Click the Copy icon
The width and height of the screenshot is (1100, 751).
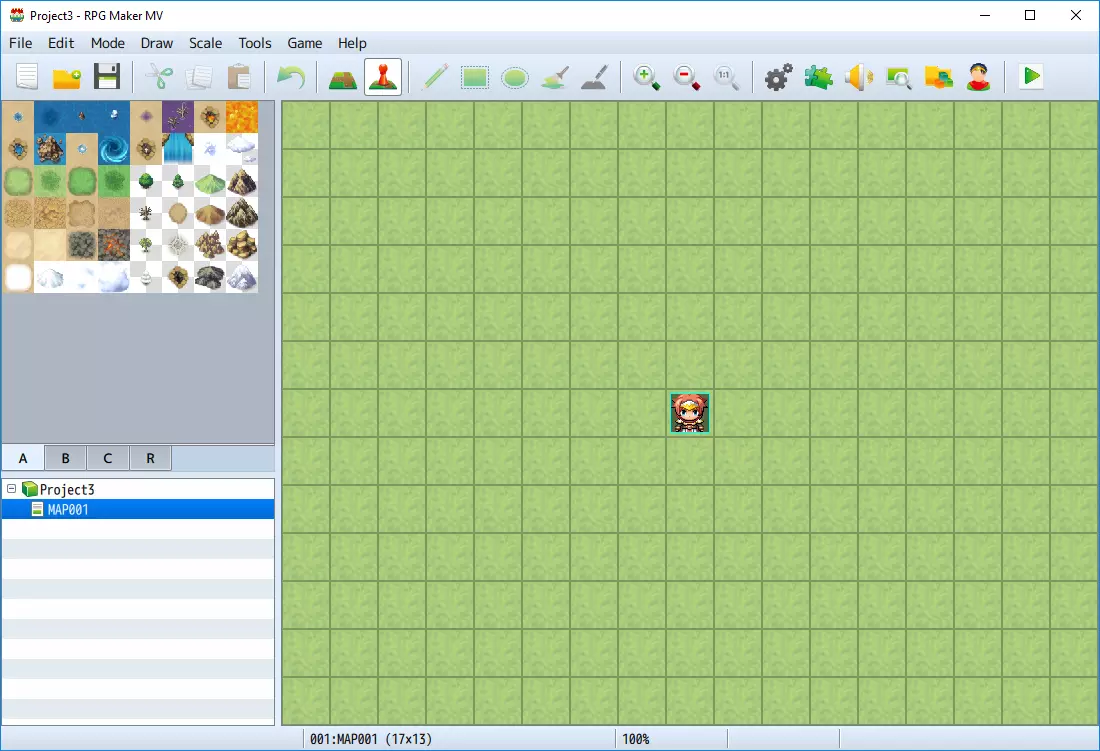199,76
